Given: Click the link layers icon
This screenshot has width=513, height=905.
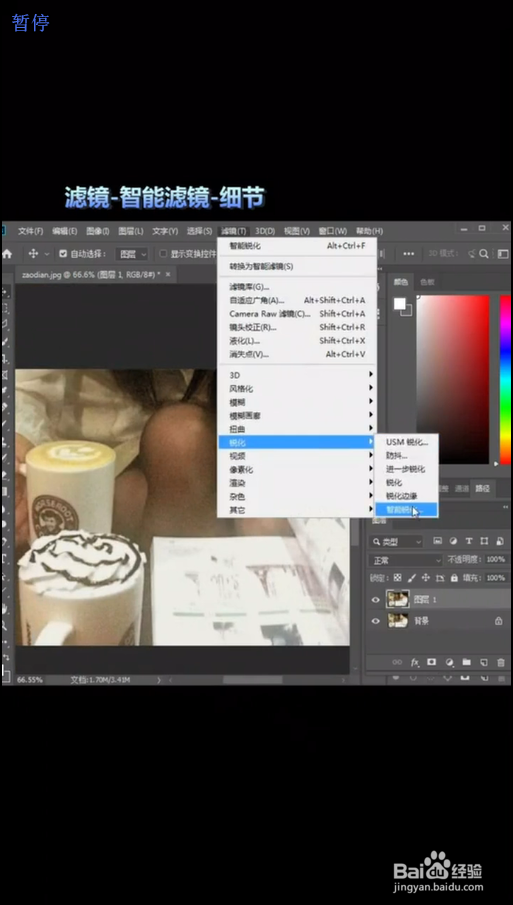Looking at the screenshot, I should 397,662.
